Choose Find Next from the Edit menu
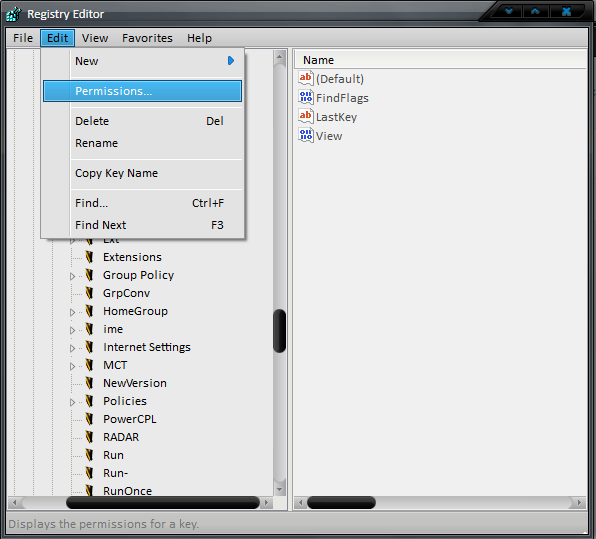Viewport: 596px width, 539px height. tap(142, 225)
